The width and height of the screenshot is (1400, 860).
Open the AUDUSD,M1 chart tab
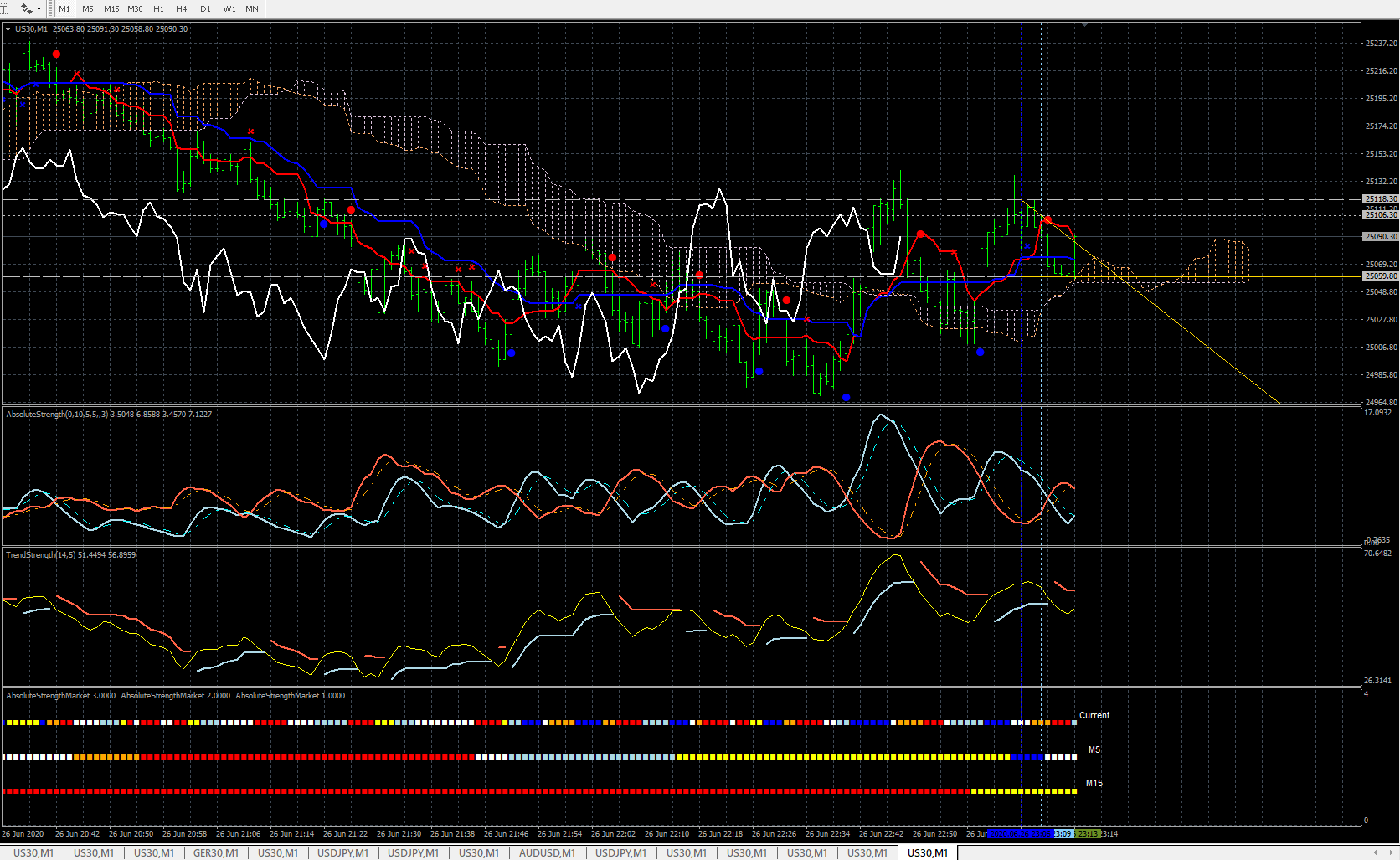[x=547, y=852]
